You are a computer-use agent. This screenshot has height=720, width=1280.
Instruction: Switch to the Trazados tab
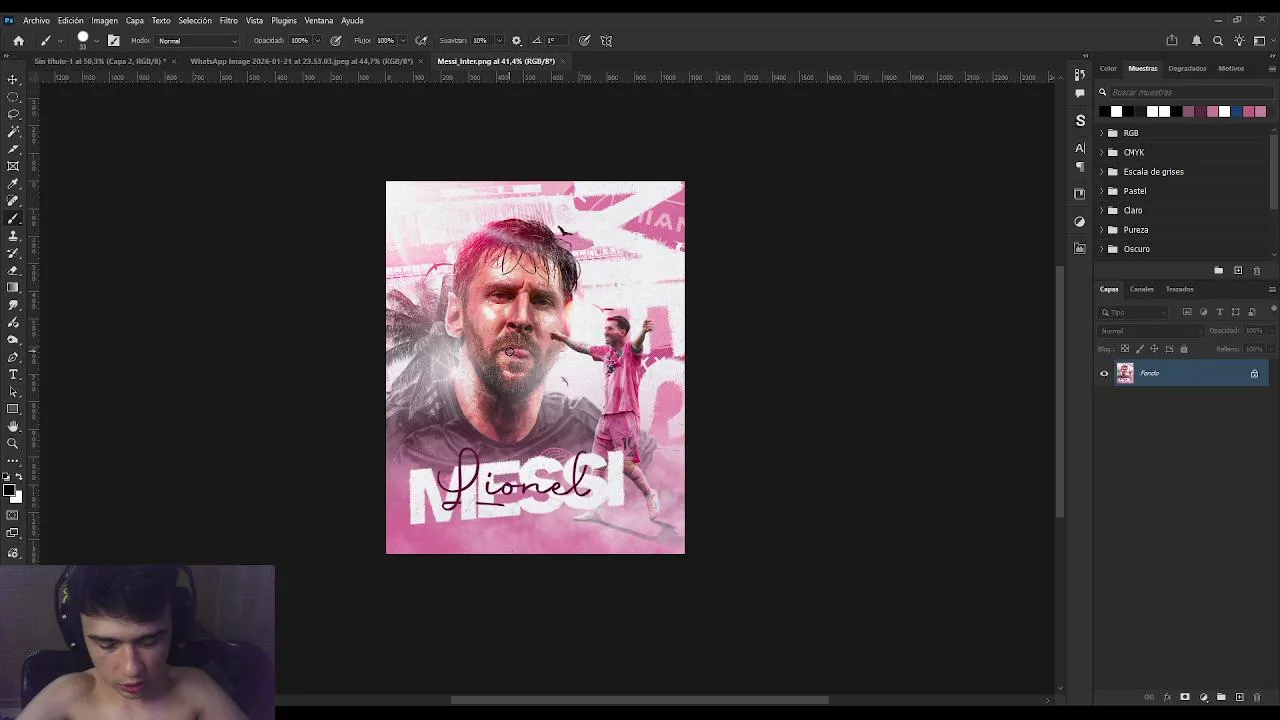(1179, 289)
